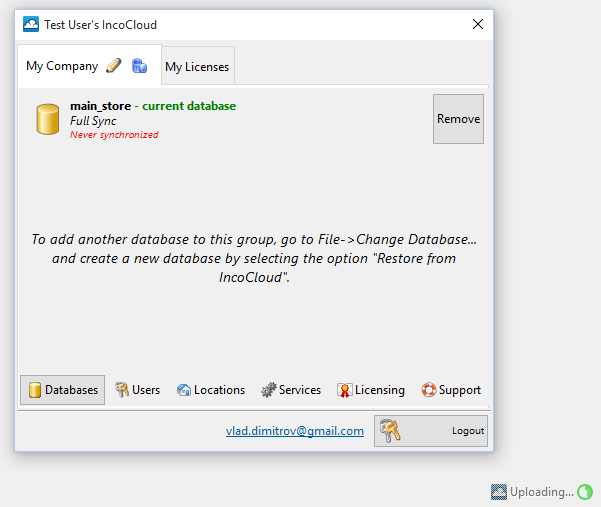Switch to the My Licenses tab
Viewport: 601px width, 507px height.
[198, 66]
